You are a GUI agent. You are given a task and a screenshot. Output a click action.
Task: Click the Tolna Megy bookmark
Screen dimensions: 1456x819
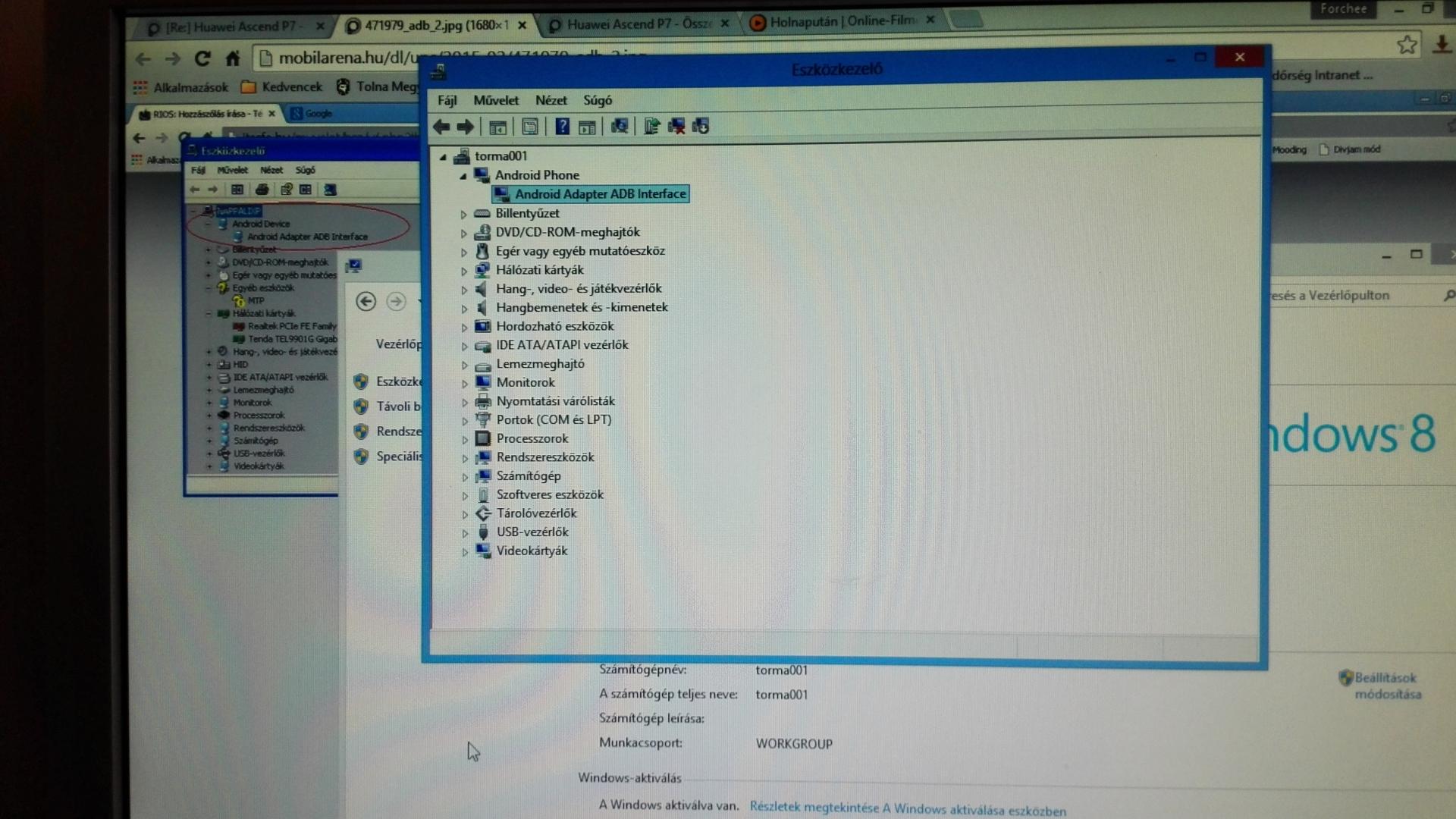(x=378, y=86)
